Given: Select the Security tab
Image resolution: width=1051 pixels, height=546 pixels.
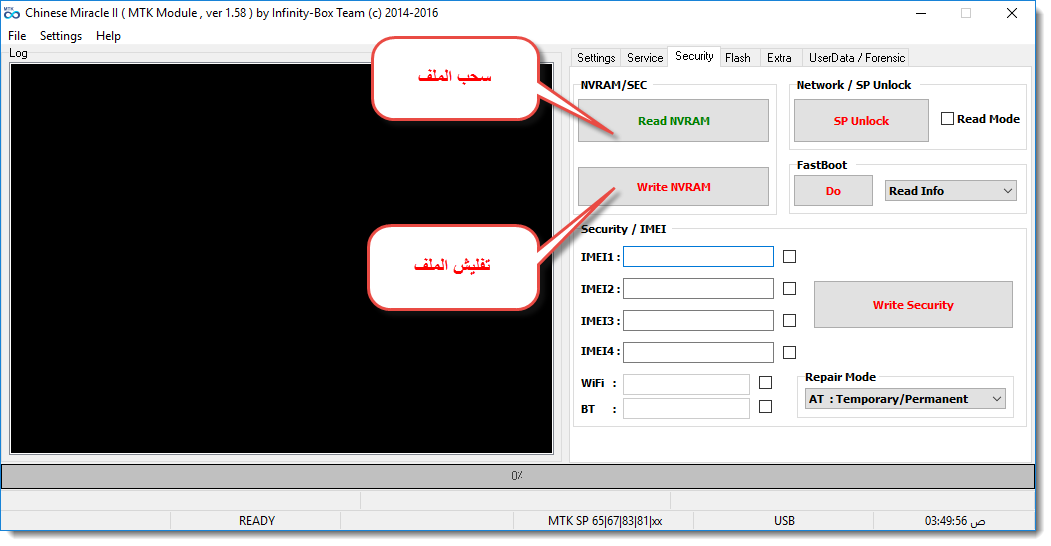Looking at the screenshot, I should pos(694,56).
